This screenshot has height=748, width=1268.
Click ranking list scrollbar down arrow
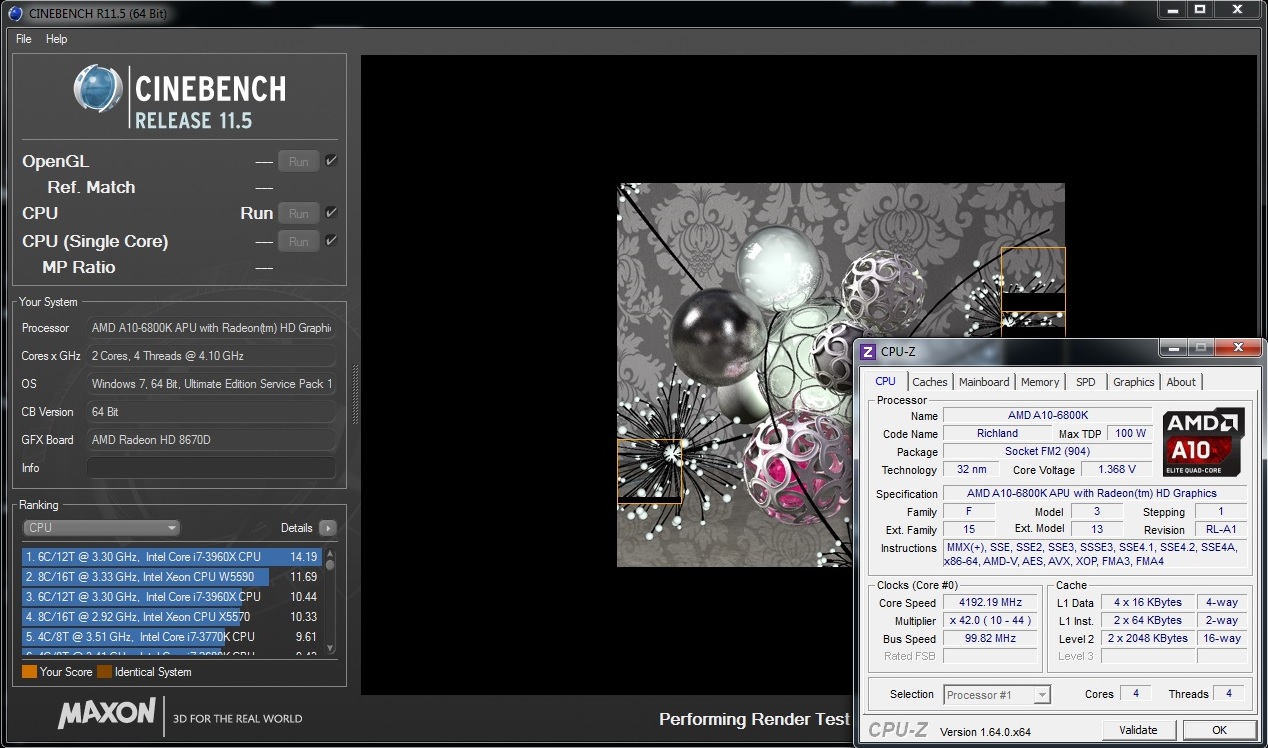330,650
